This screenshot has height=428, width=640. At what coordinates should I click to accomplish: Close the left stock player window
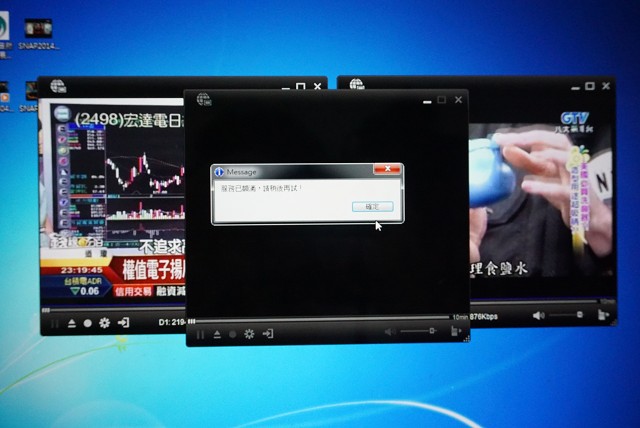(x=318, y=86)
